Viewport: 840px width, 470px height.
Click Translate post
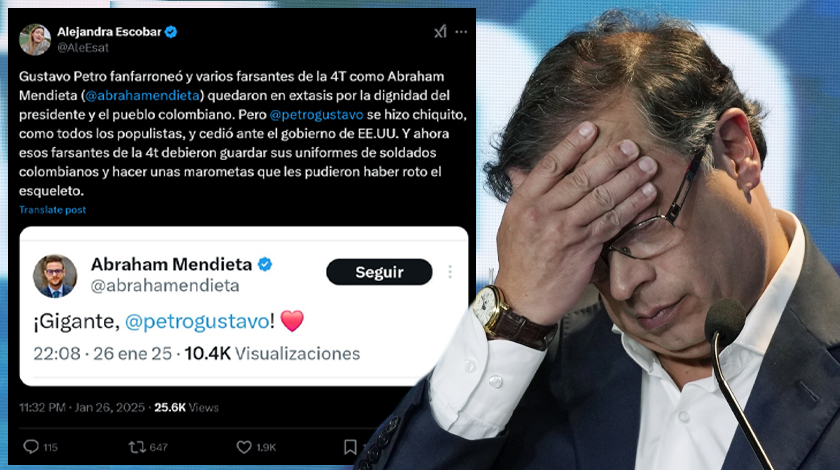coord(52,210)
